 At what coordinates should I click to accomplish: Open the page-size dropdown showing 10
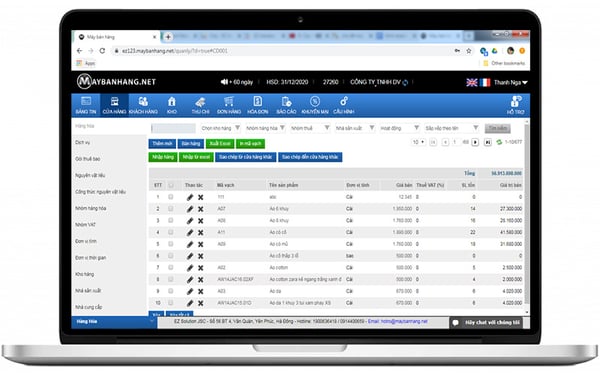coord(418,142)
